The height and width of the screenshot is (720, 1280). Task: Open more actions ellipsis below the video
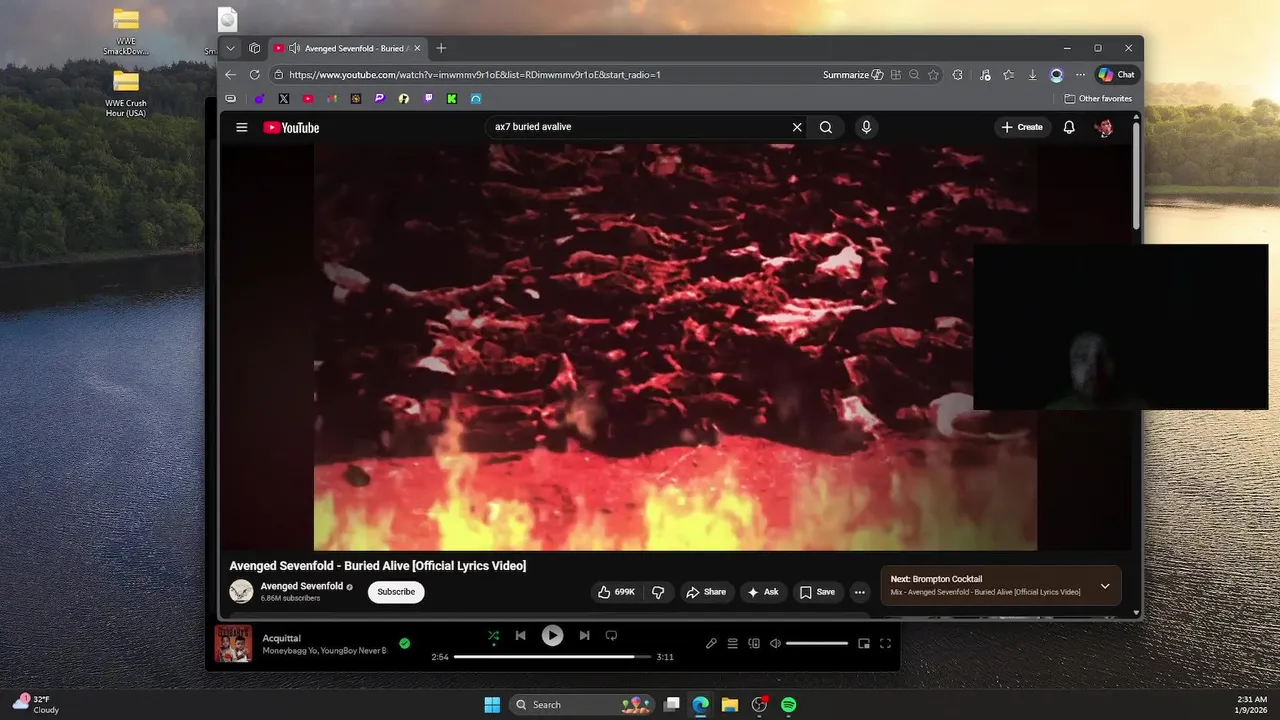[x=859, y=592]
